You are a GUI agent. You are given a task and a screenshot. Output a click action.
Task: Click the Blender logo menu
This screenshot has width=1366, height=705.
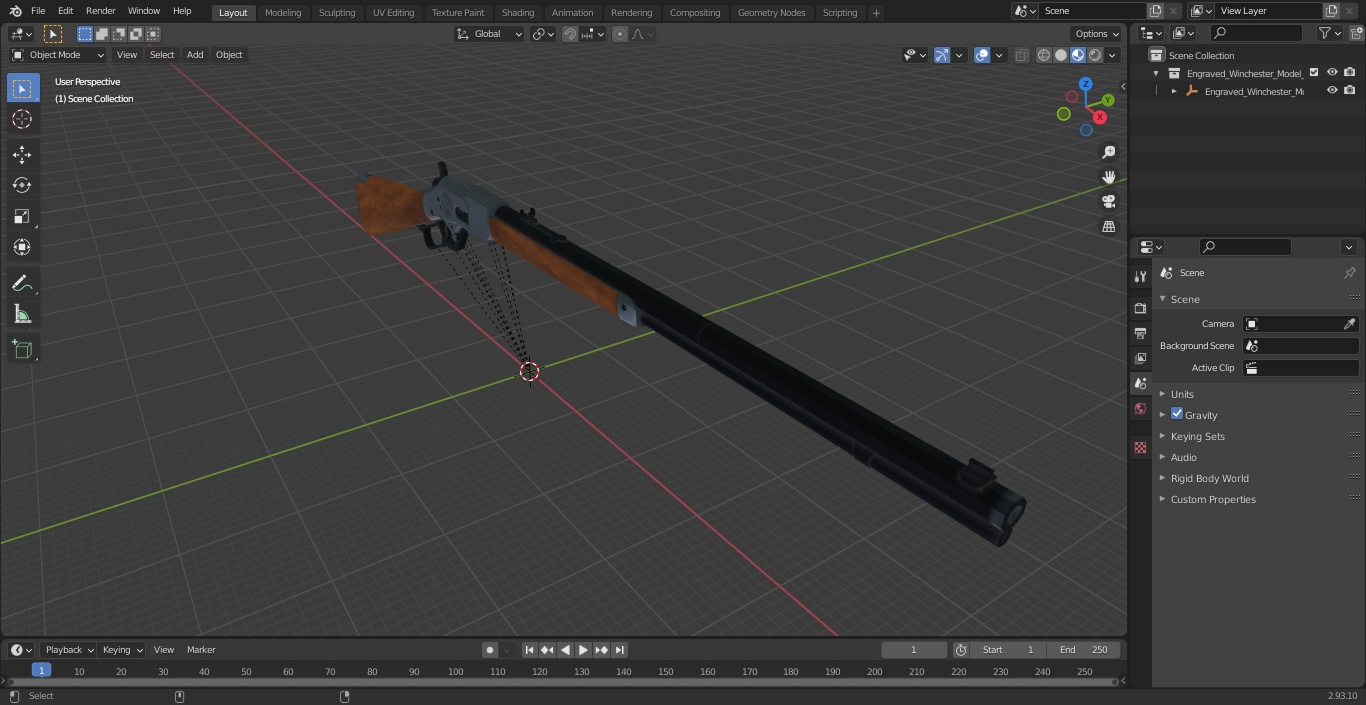(16, 11)
